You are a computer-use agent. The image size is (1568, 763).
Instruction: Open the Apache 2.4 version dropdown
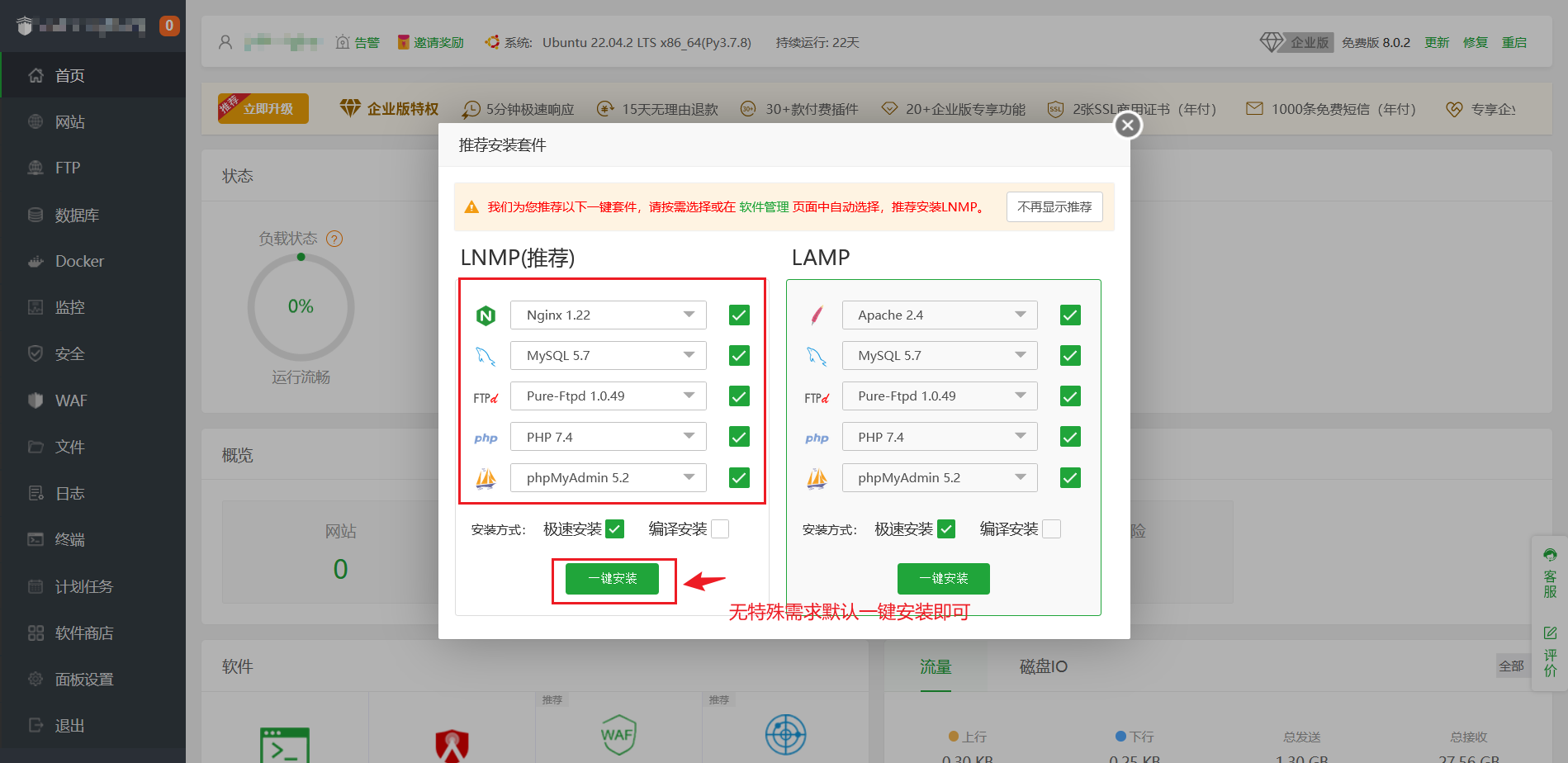940,315
